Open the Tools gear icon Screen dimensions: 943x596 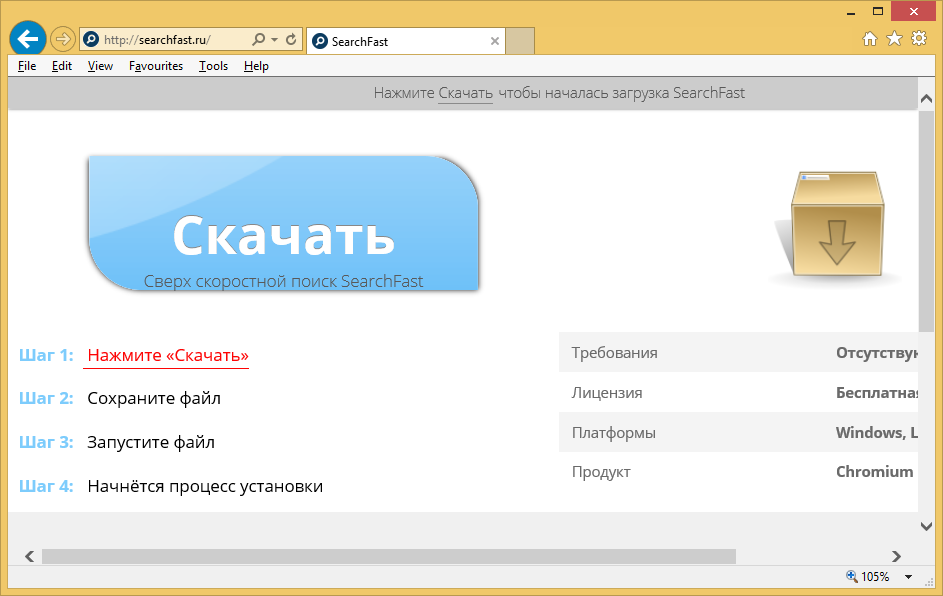tap(918, 39)
